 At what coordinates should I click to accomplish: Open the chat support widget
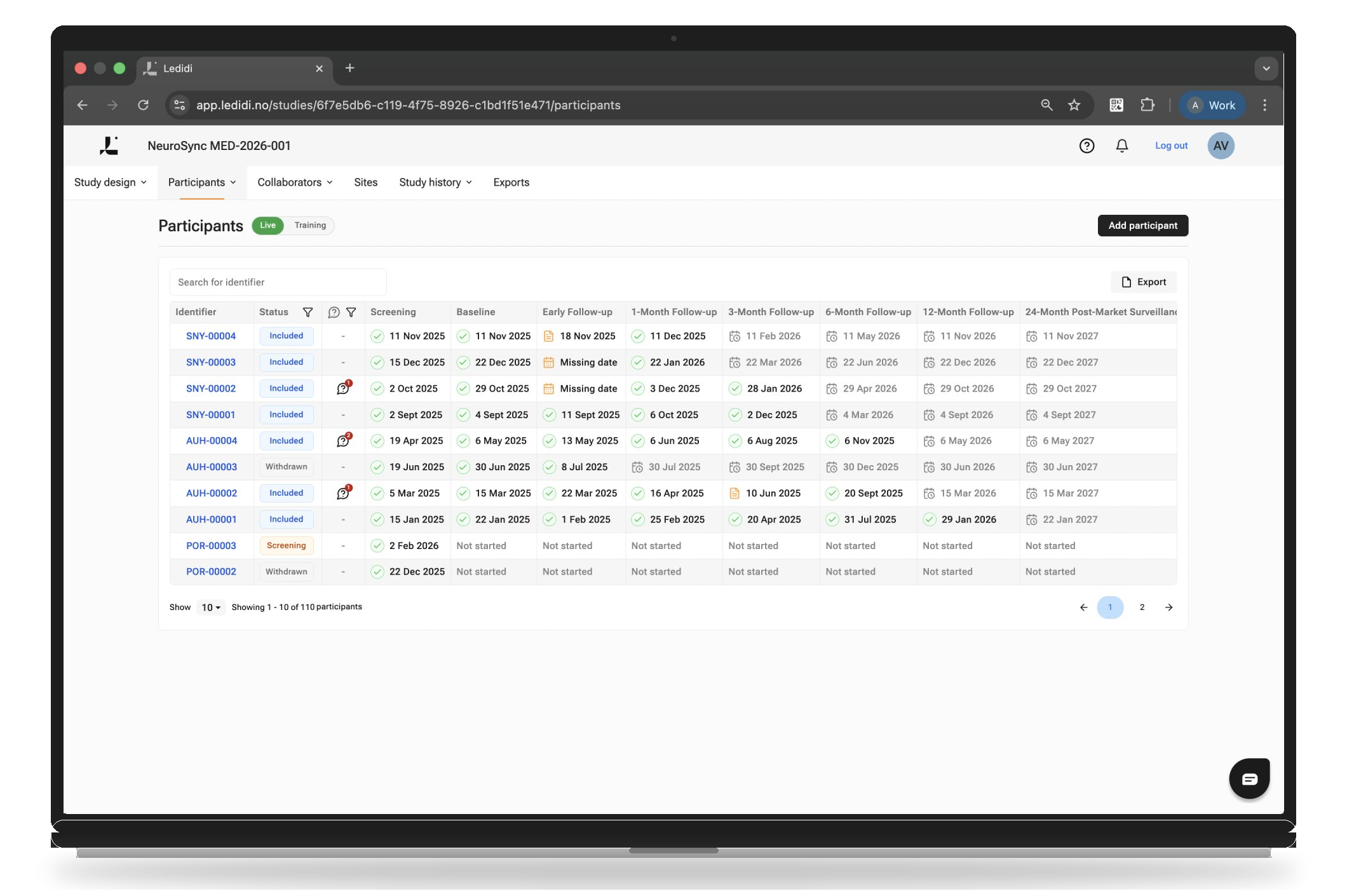tap(1249, 778)
